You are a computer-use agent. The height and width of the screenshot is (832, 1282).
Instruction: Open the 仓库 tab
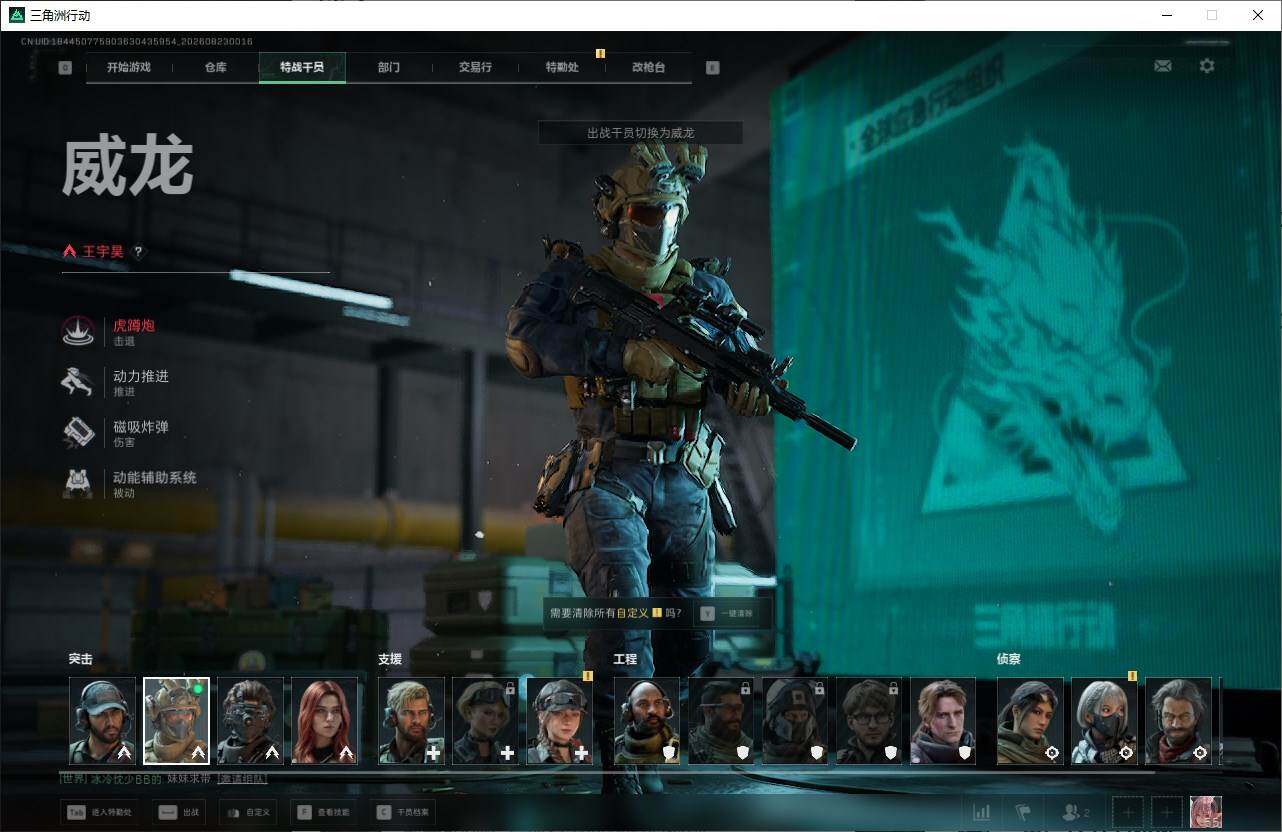coord(215,68)
